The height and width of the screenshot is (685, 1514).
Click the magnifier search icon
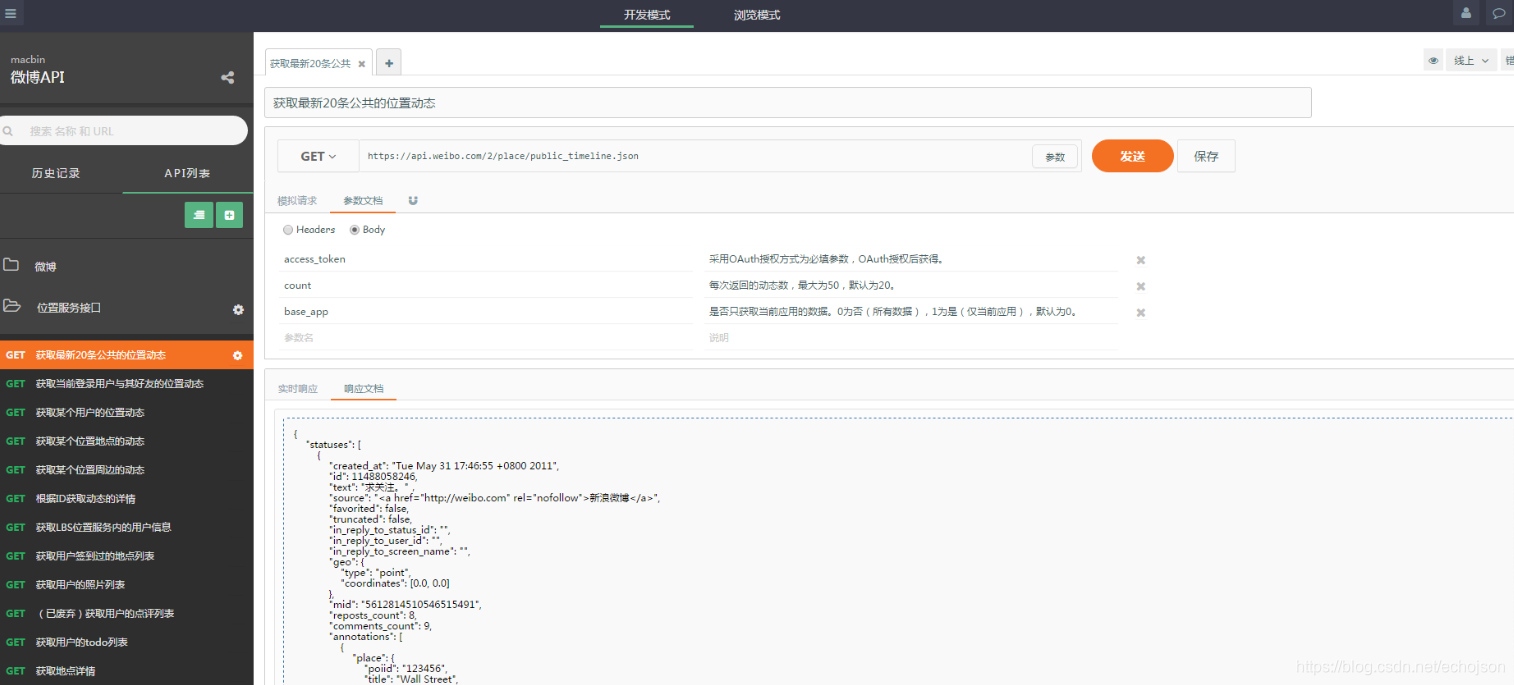8,130
